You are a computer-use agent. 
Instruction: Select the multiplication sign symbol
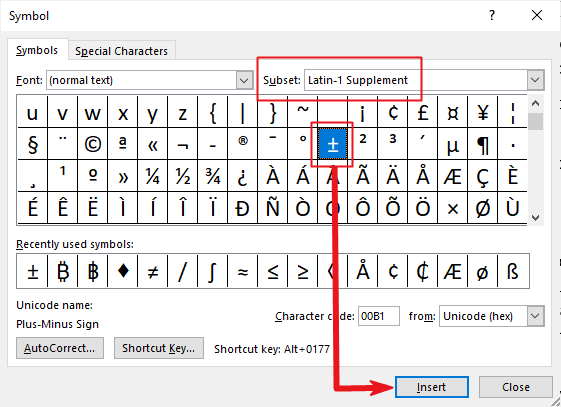(453, 208)
